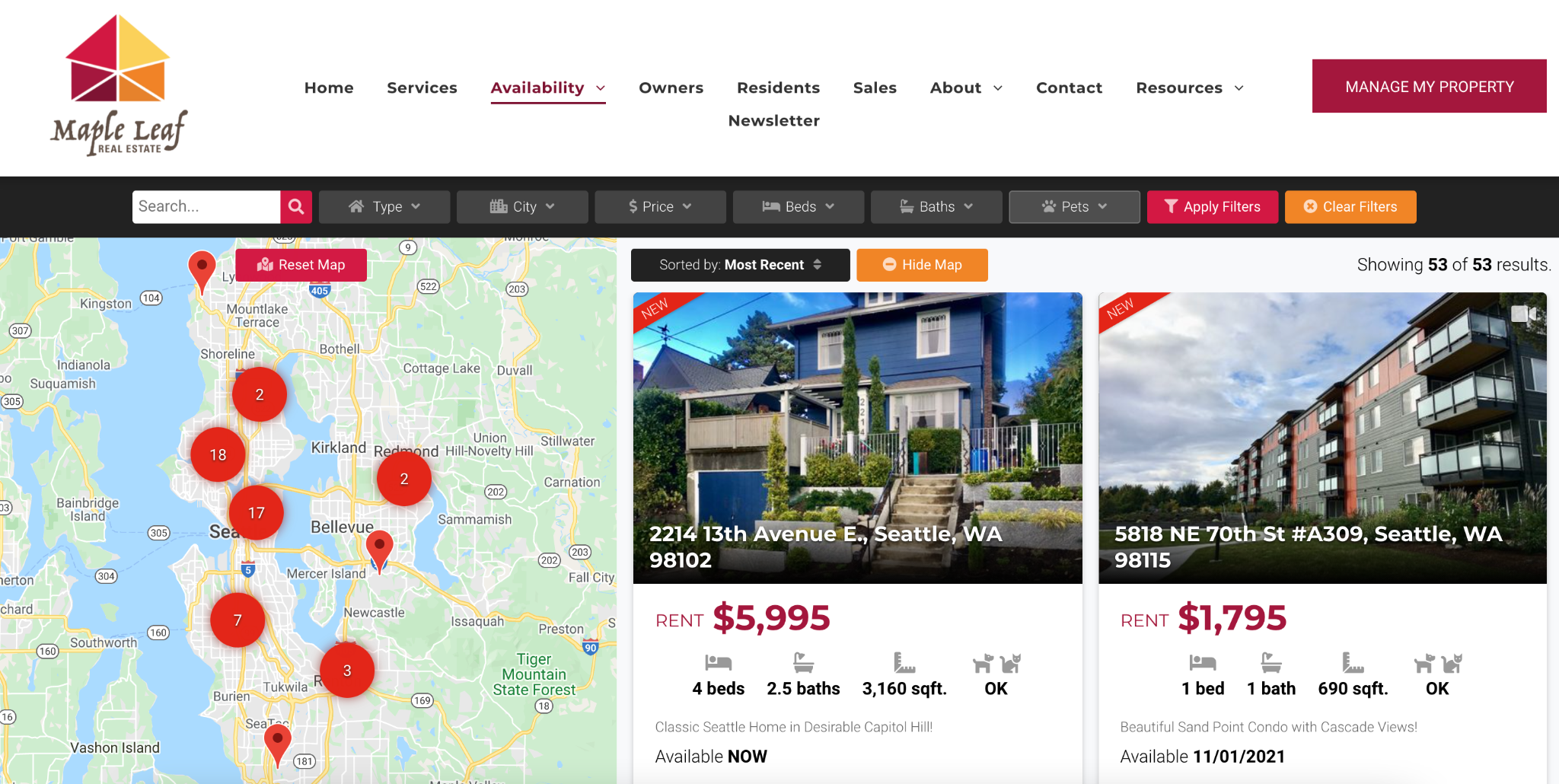Click the pets icon on the $5,995 listing
The image size is (1559, 784).
pos(996,664)
